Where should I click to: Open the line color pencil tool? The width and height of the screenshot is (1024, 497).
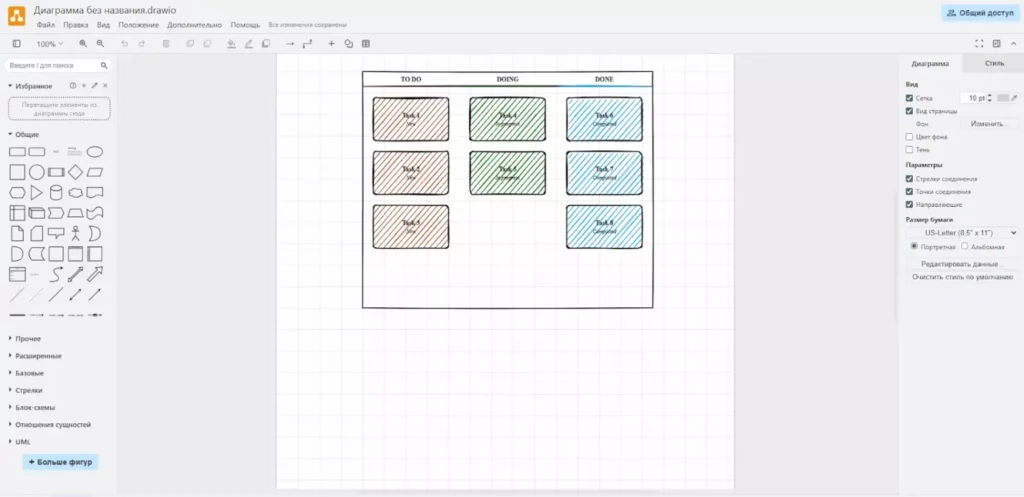click(248, 44)
